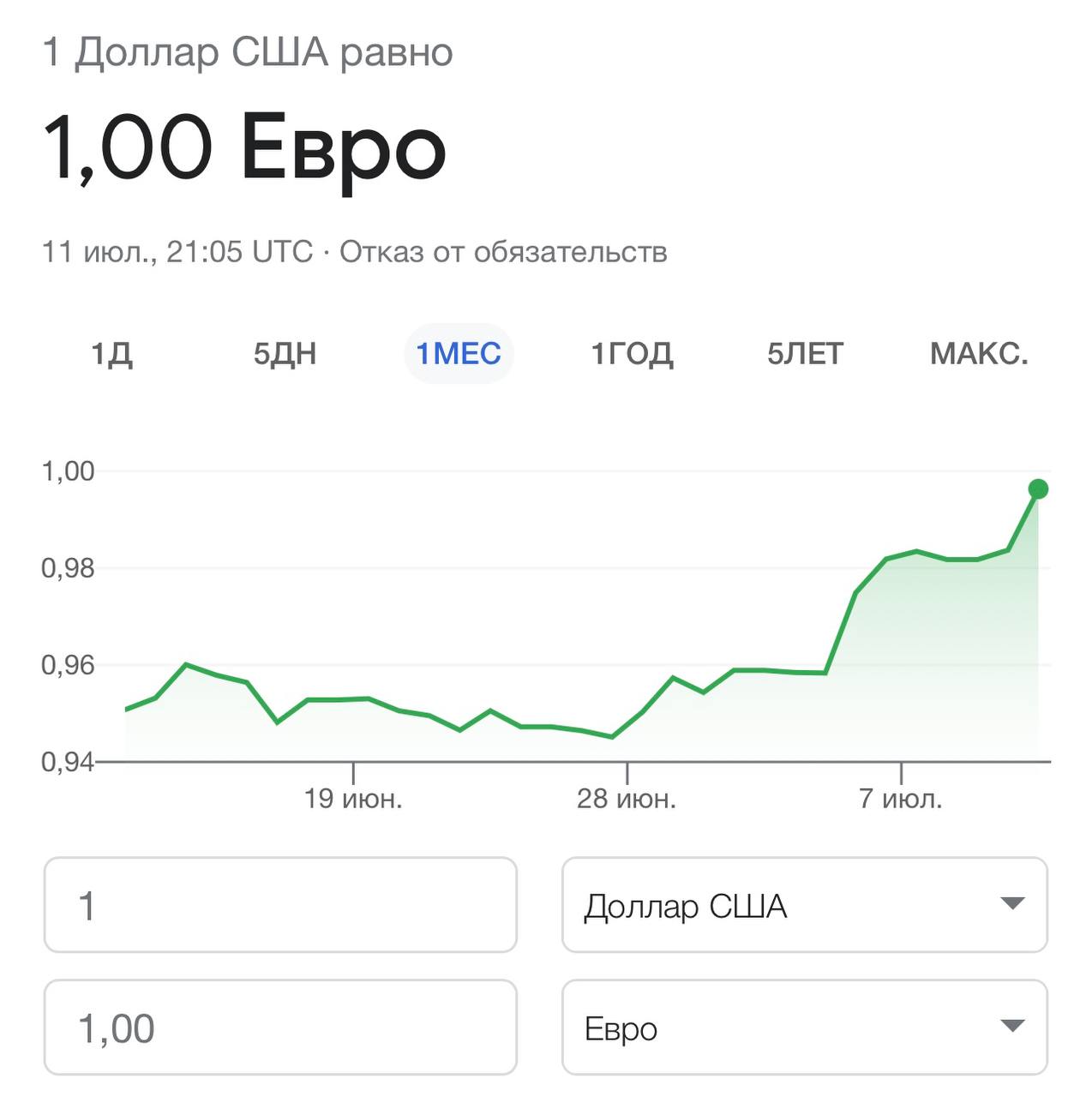Switch to the 5ЛЕТ period
This screenshot has height=1097, width=1092.
pos(805,354)
